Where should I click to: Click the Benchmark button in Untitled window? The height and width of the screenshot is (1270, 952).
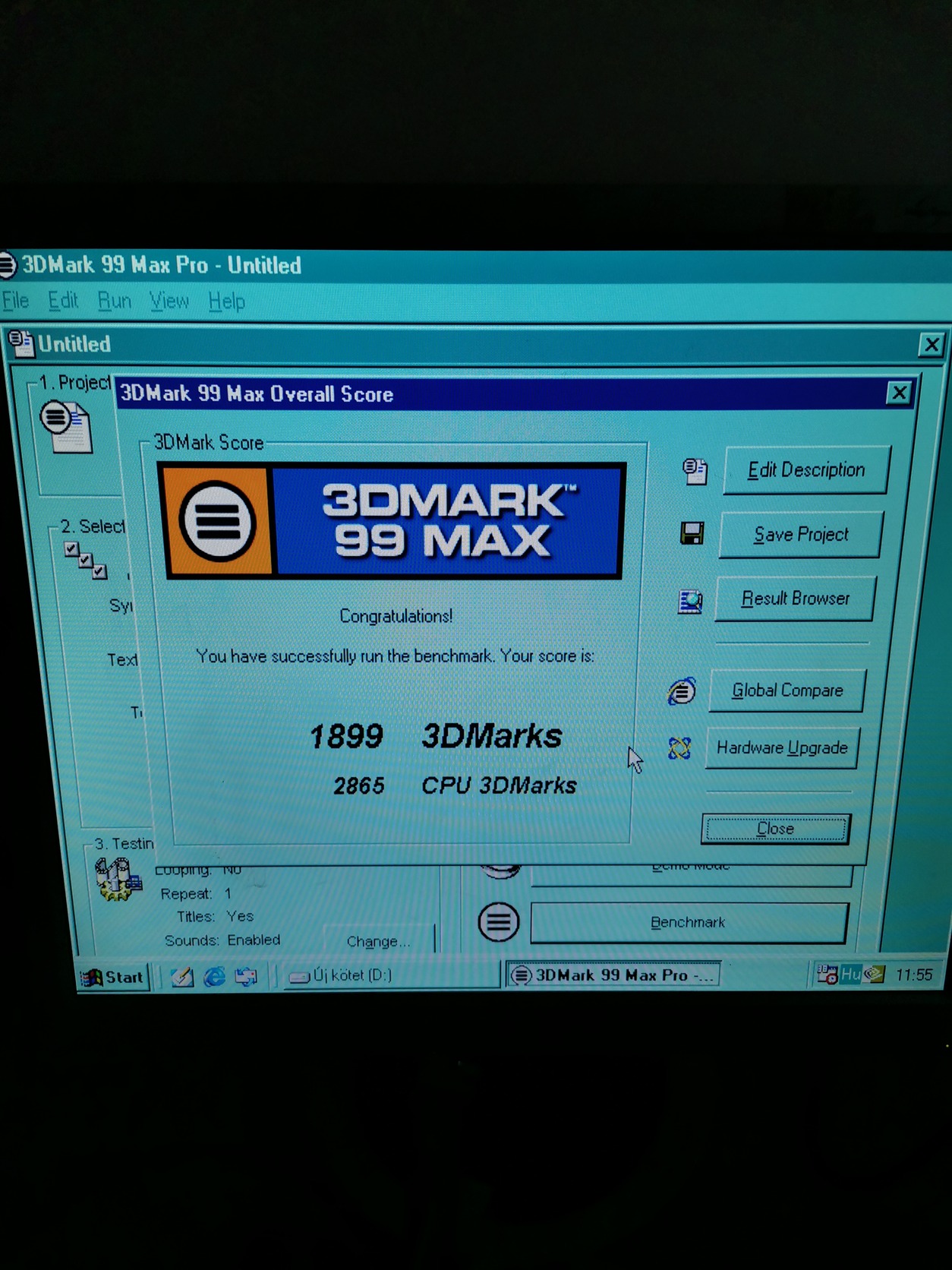[688, 923]
